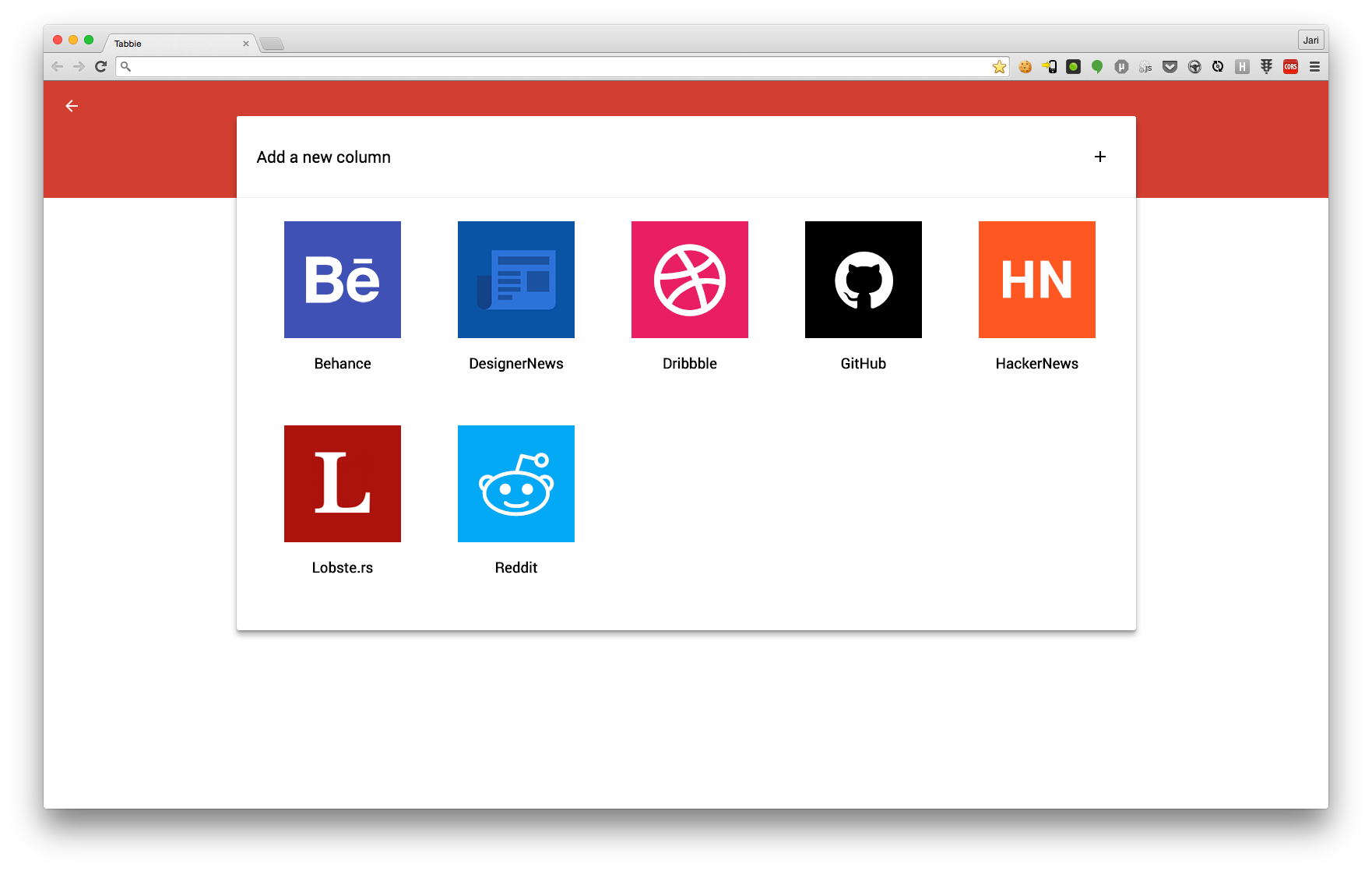Viewport: 1372px width, 871px height.
Task: Select the Lobste.rs red L tile
Action: point(343,484)
